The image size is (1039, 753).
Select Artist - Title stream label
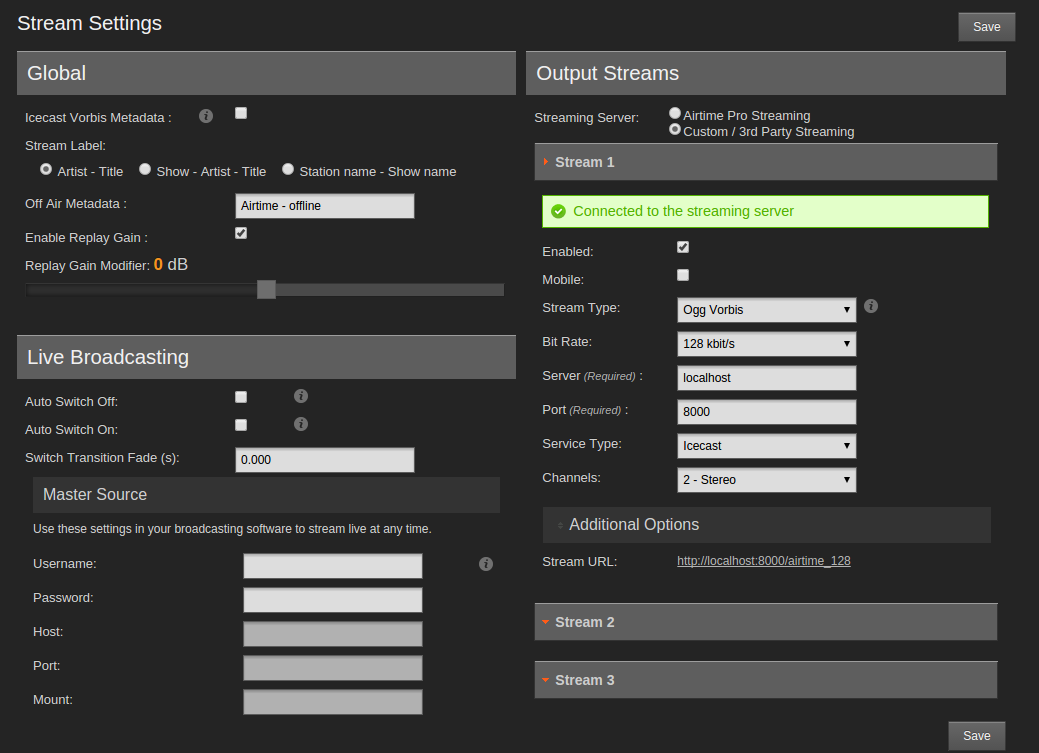pos(46,170)
